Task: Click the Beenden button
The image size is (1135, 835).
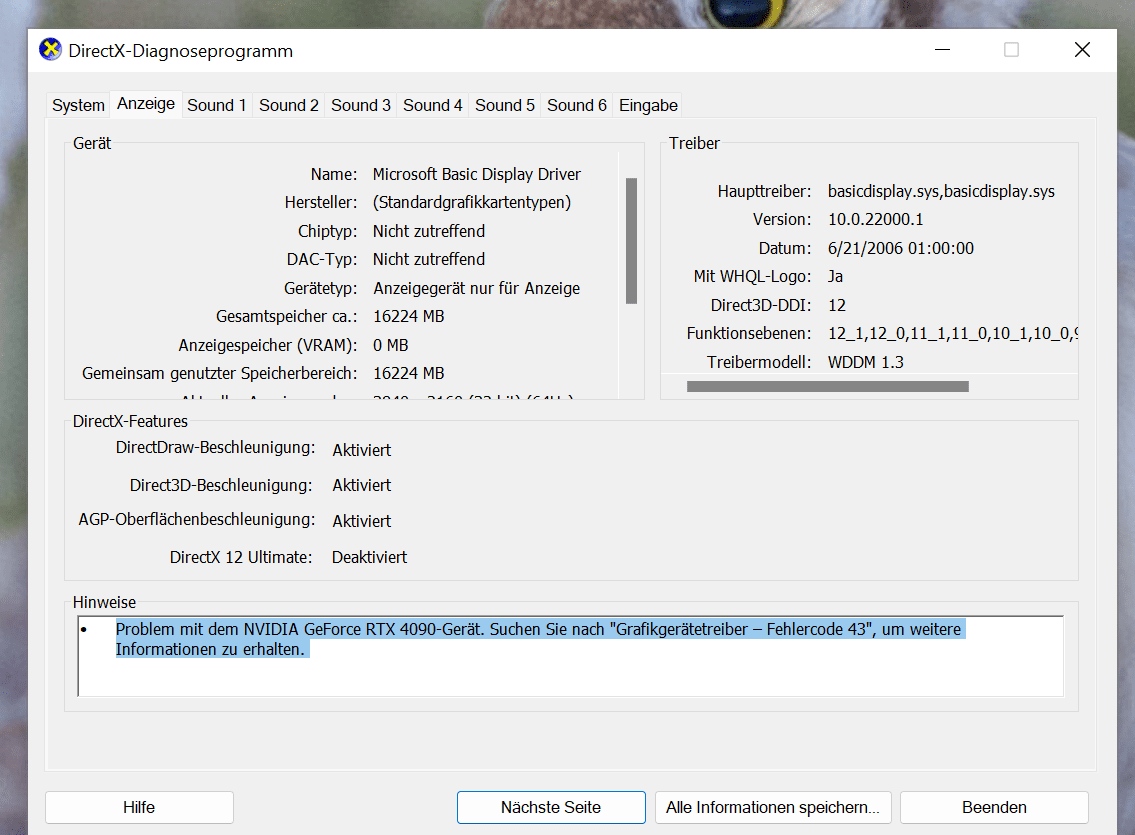Action: (994, 807)
